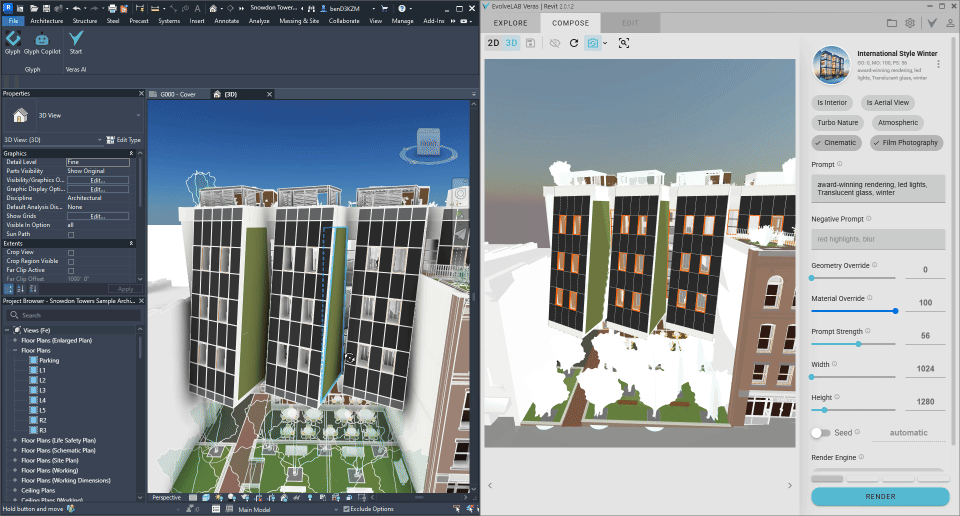960x516 pixels.
Task: Enable Atmospheric chip
Action: [898, 122]
